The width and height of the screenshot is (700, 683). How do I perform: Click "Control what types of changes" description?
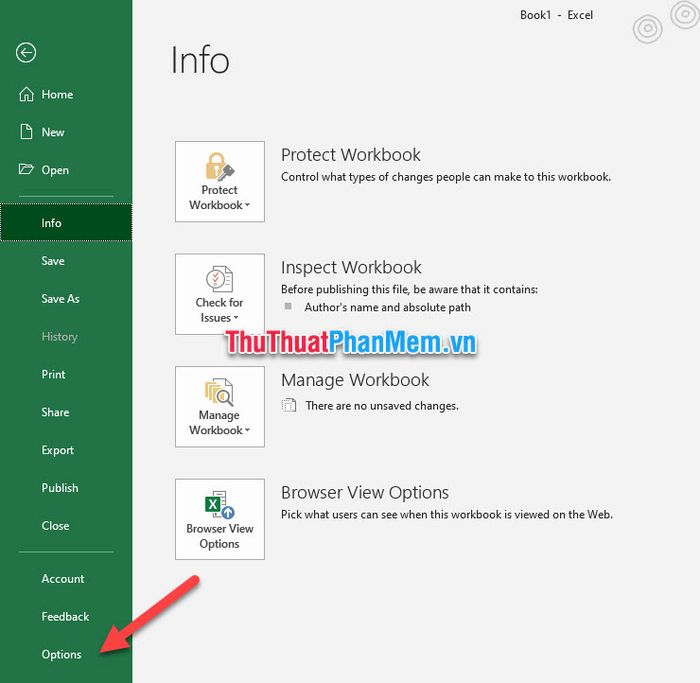pos(446,177)
